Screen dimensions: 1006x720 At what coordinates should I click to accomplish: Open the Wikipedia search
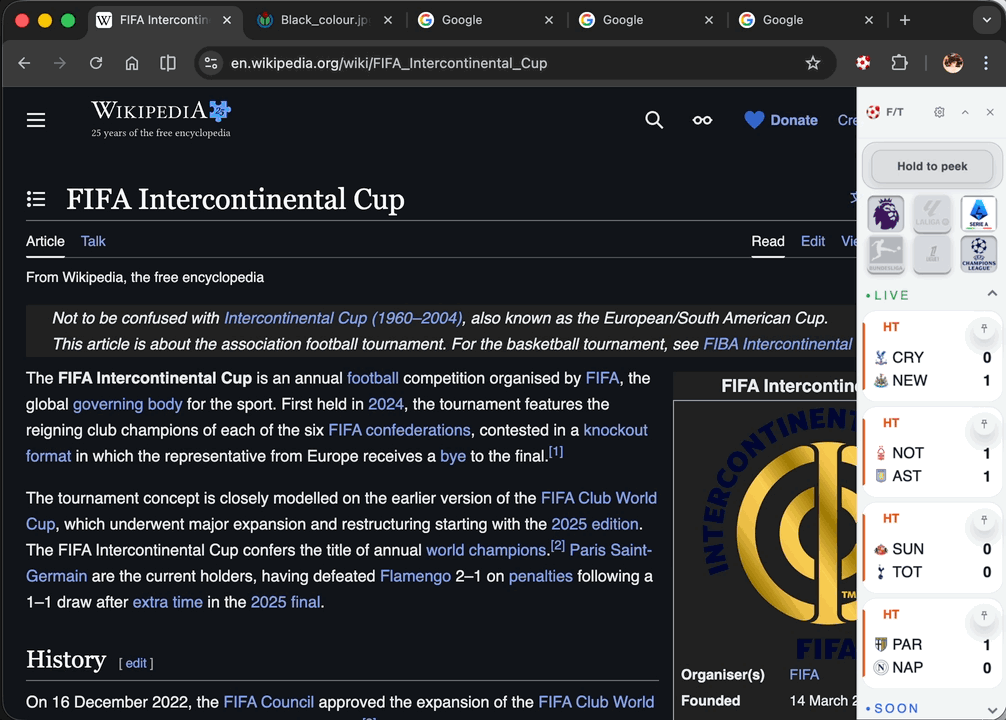(654, 120)
